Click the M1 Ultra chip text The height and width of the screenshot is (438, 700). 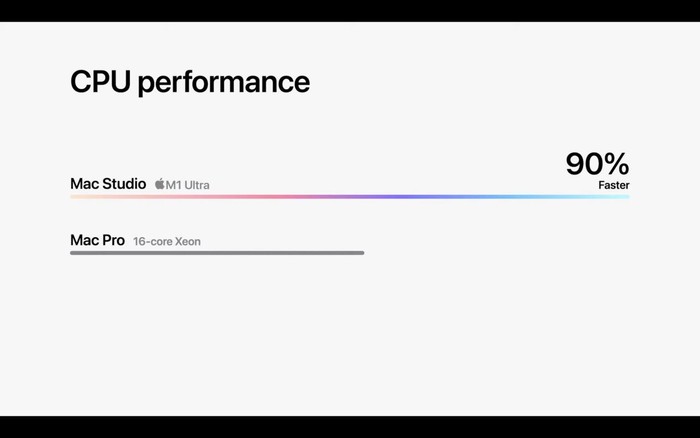(x=188, y=185)
